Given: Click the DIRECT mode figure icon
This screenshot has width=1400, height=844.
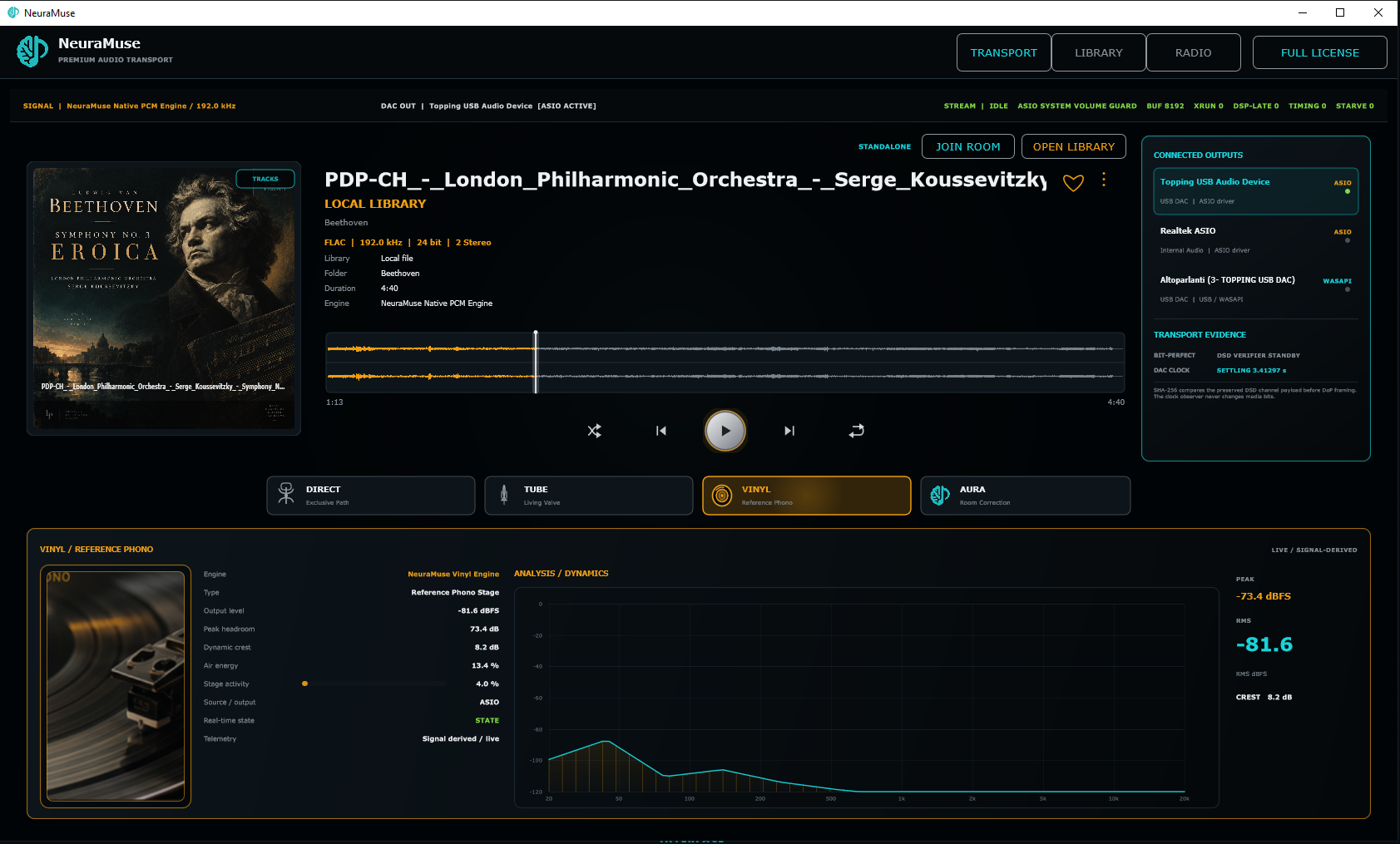Looking at the screenshot, I should coord(286,495).
